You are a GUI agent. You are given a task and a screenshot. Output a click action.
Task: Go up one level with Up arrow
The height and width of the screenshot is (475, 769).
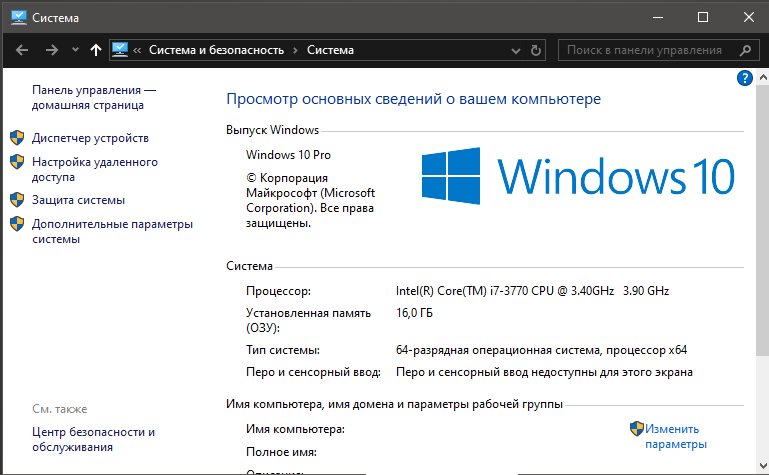[x=96, y=49]
